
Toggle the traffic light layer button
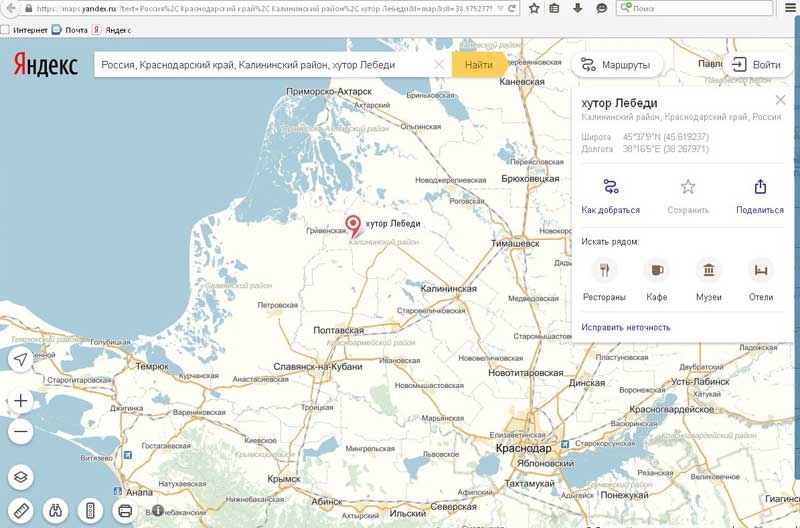90,510
